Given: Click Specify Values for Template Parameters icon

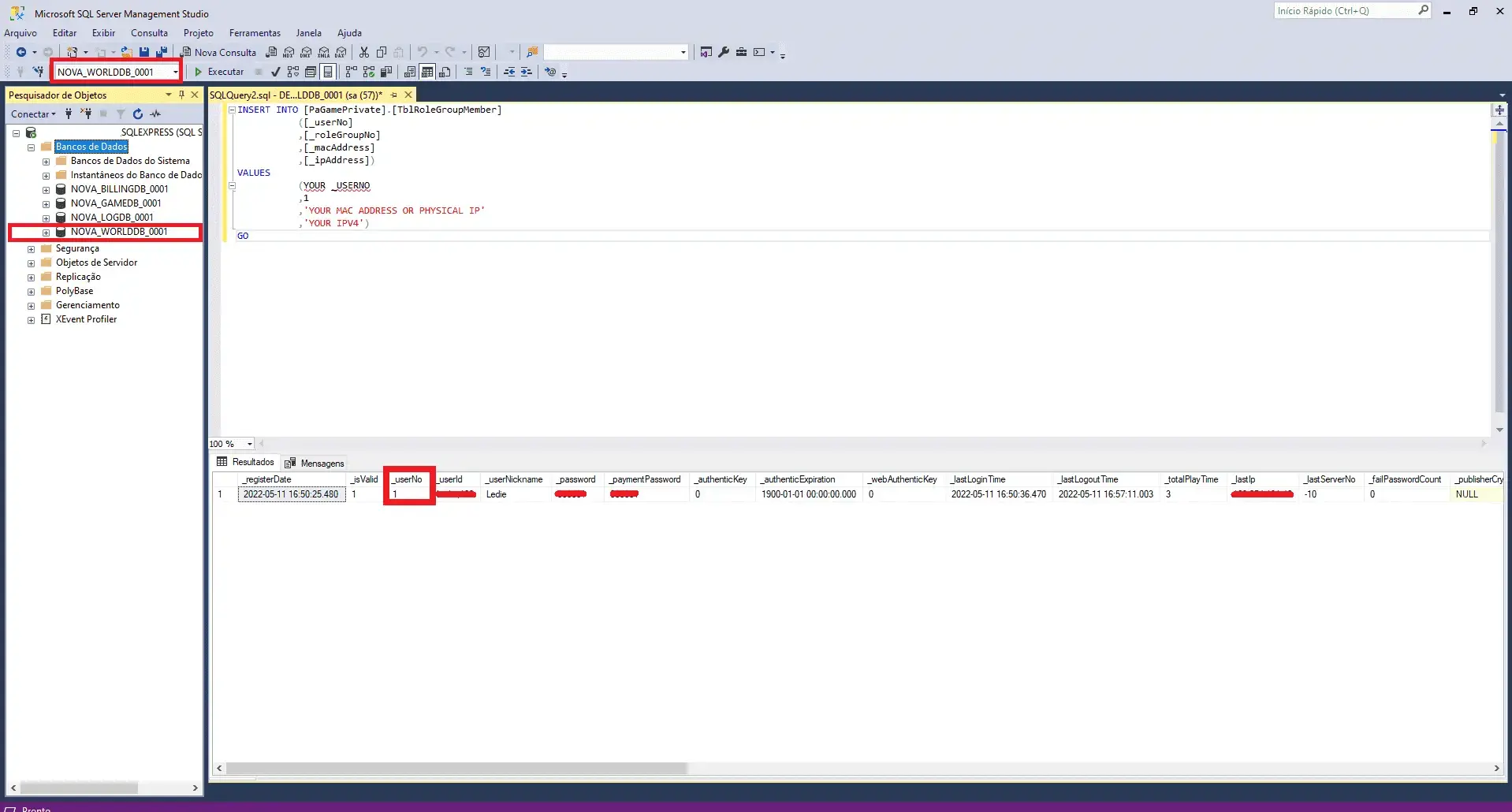Looking at the screenshot, I should pos(550,72).
